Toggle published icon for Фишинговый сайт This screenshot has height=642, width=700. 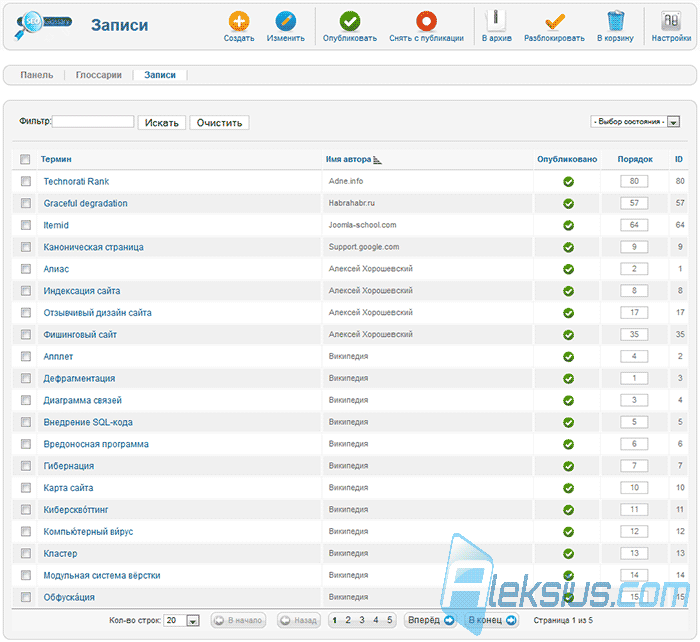tap(568, 335)
